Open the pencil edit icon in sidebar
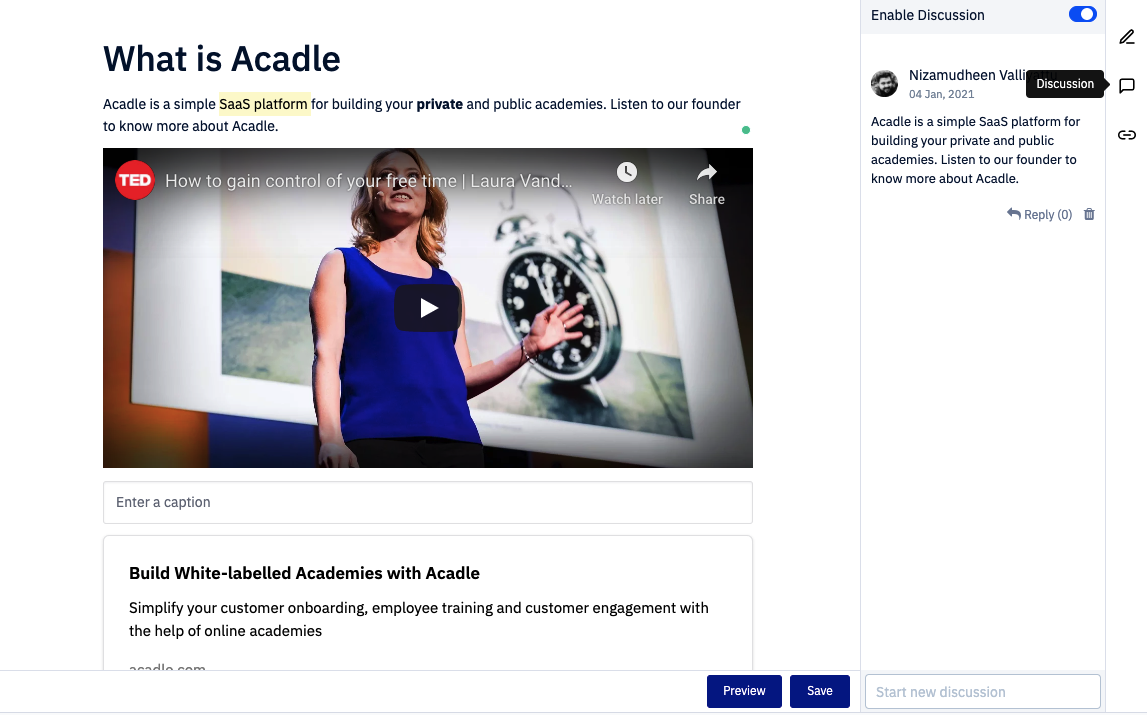 click(x=1127, y=37)
